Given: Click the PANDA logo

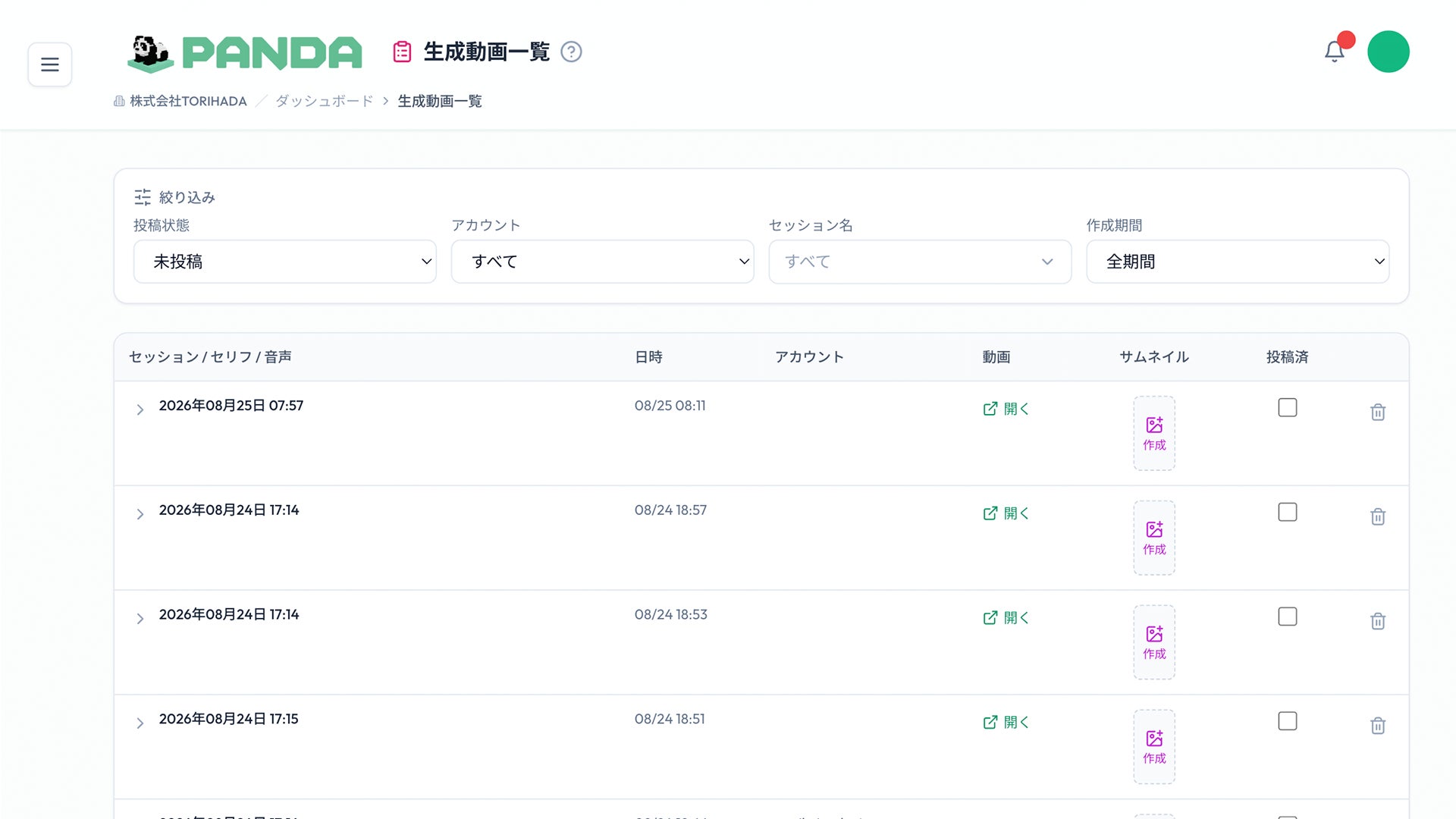Looking at the screenshot, I should [244, 53].
